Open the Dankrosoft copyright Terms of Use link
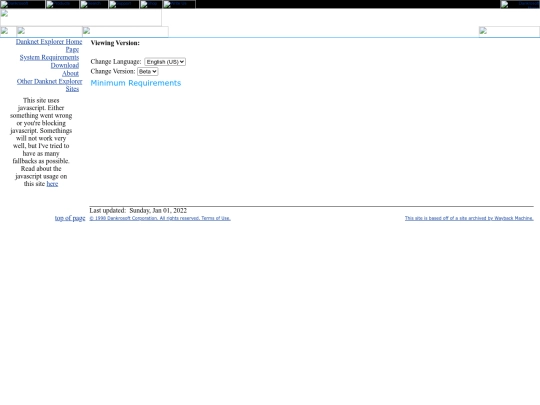 click(x=160, y=218)
